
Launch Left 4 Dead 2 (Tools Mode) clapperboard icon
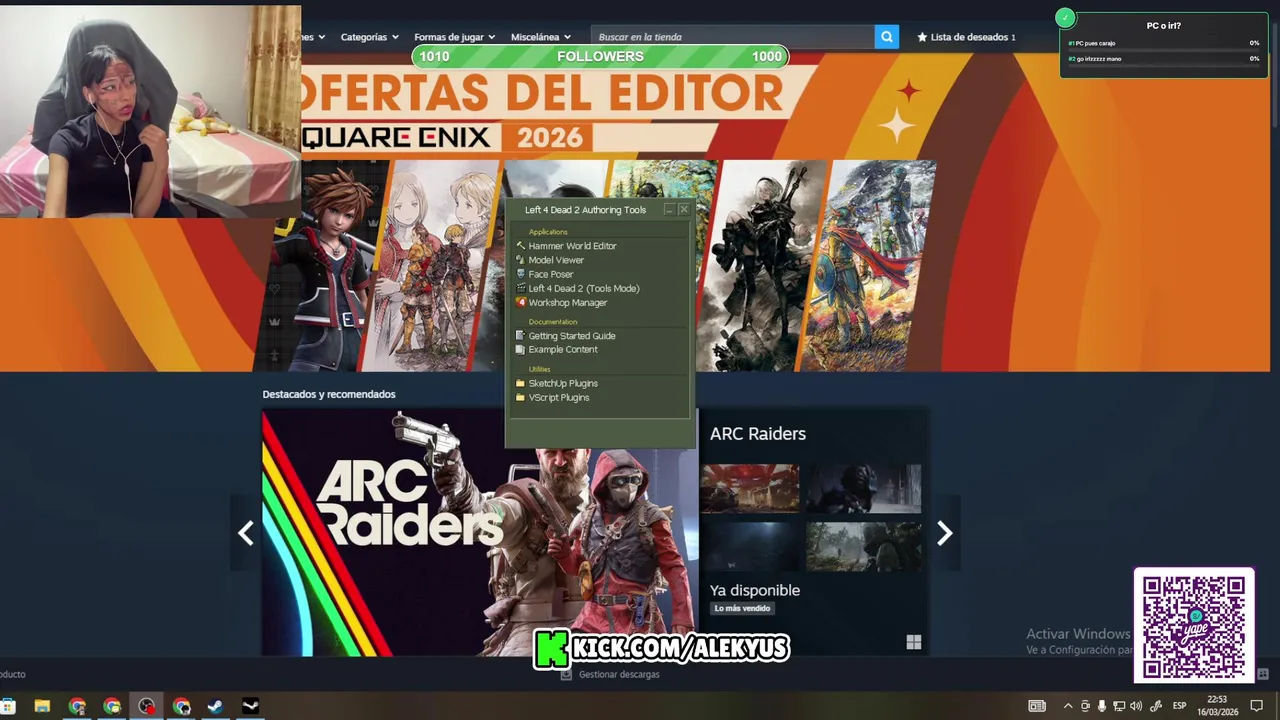[520, 288]
